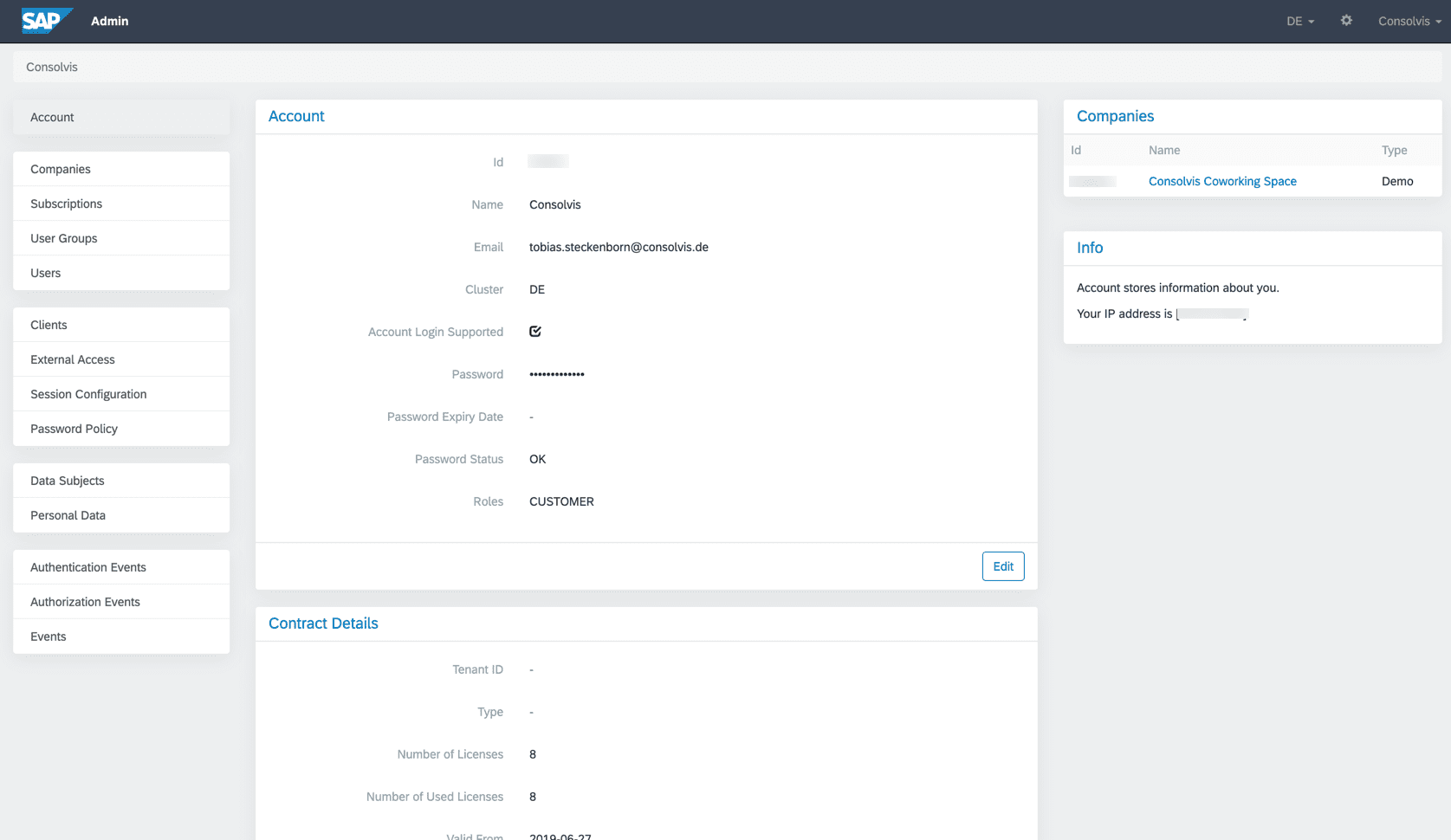Open External Access in the sidebar
This screenshot has width=1451, height=840.
point(121,359)
